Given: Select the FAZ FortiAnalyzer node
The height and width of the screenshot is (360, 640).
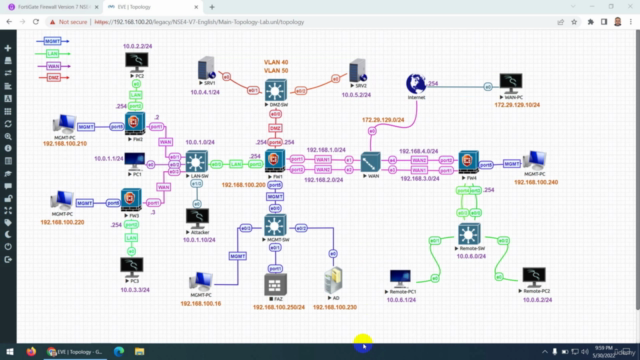Looking at the screenshot, I should (275, 284).
